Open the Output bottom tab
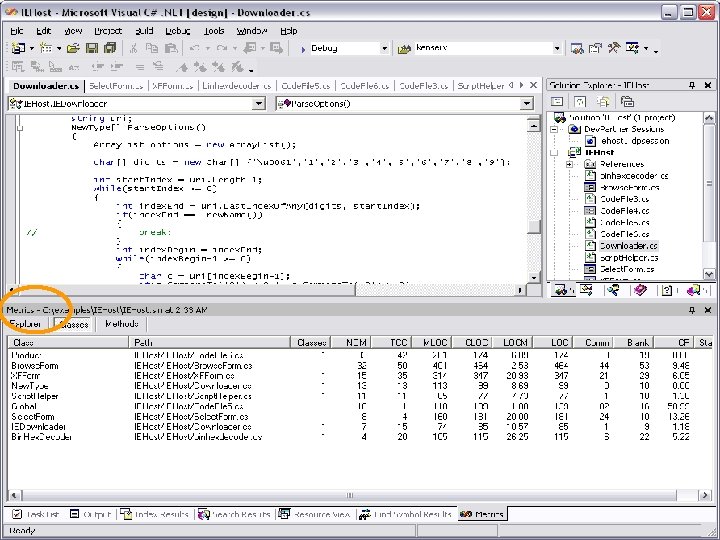Screen dimensions: 720x540 click(90, 514)
